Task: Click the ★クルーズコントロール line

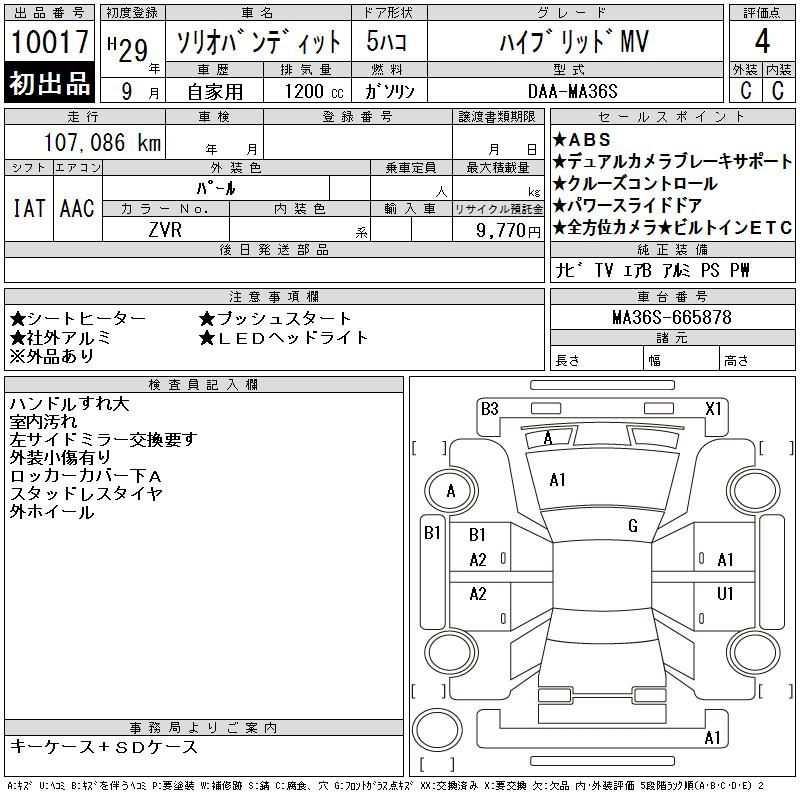Action: click(635, 183)
